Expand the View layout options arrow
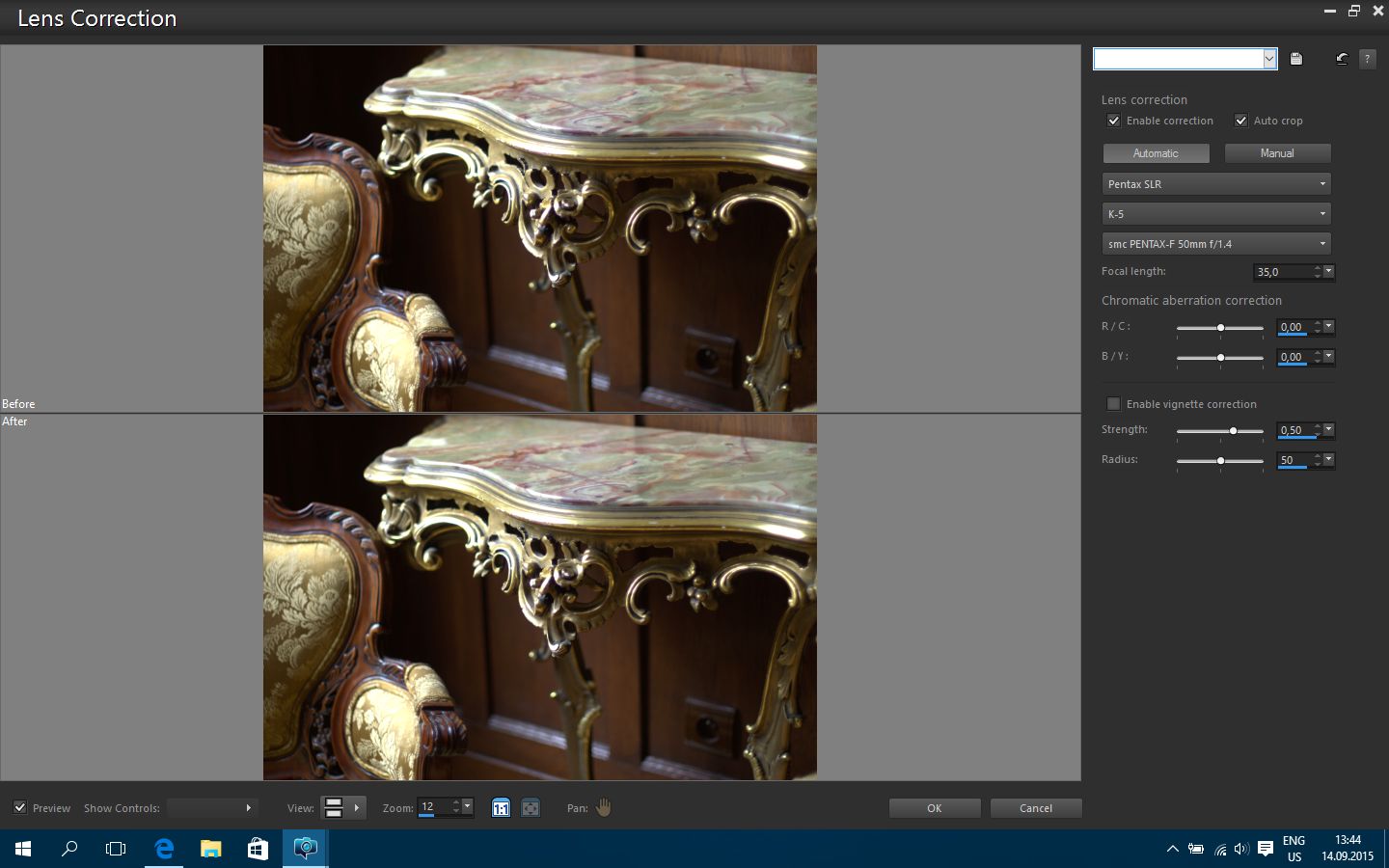The image size is (1389, 868). pyautogui.click(x=357, y=808)
